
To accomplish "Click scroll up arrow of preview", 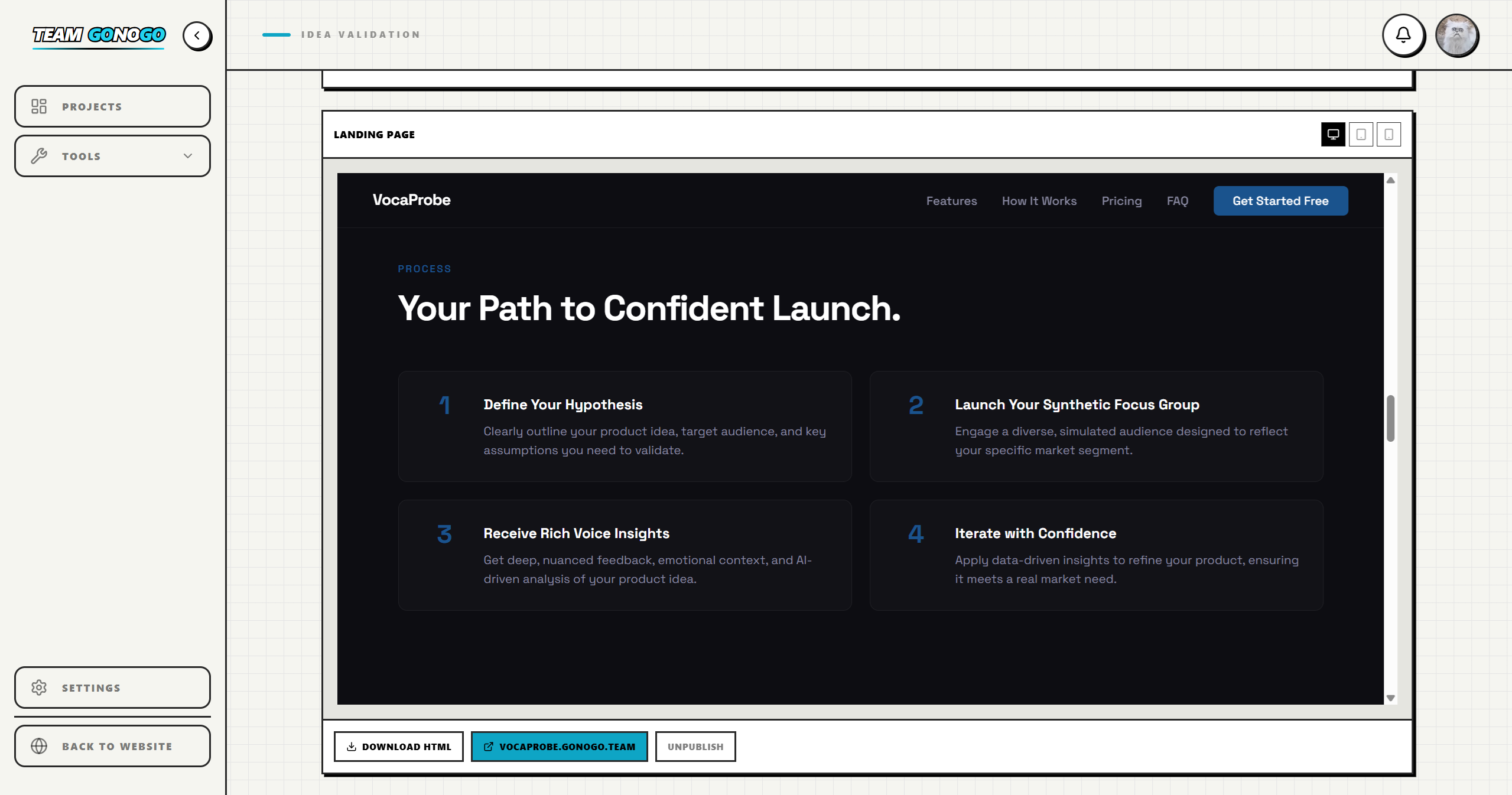I will [x=1390, y=180].
